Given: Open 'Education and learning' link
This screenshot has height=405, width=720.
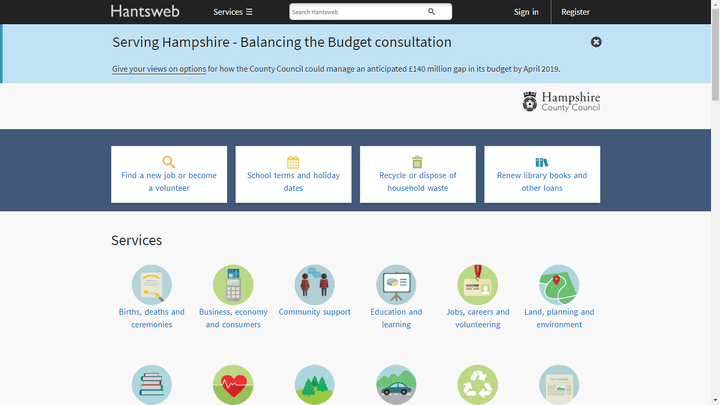Looking at the screenshot, I should (x=396, y=318).
